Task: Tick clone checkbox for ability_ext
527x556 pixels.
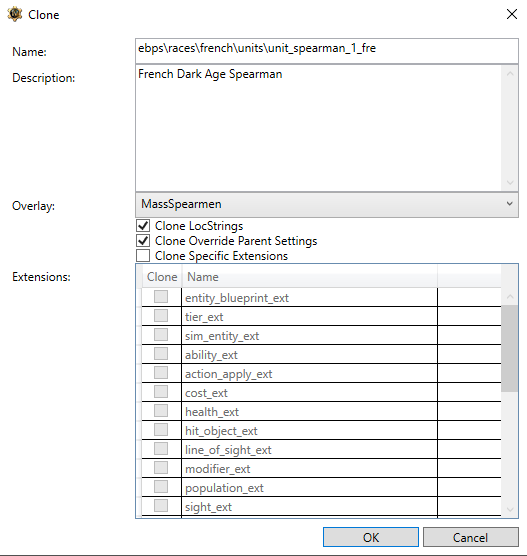Action: pos(161,354)
